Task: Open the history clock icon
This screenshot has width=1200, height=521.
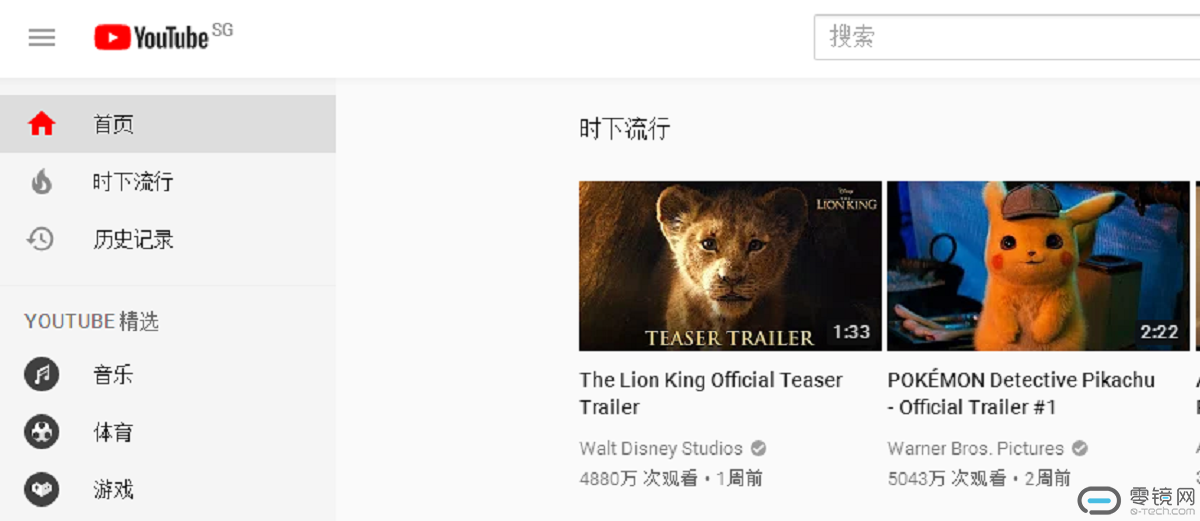Action: 40,239
